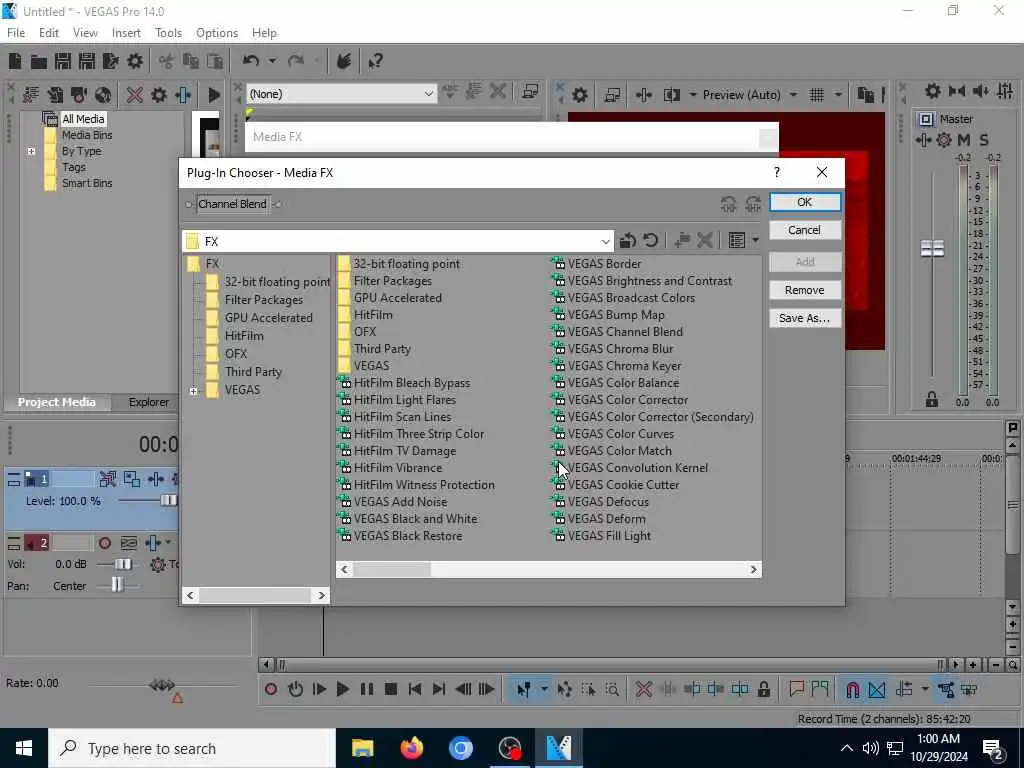1024x768 pixels.
Task: Open the FX folder path dropdown
Action: pos(605,242)
